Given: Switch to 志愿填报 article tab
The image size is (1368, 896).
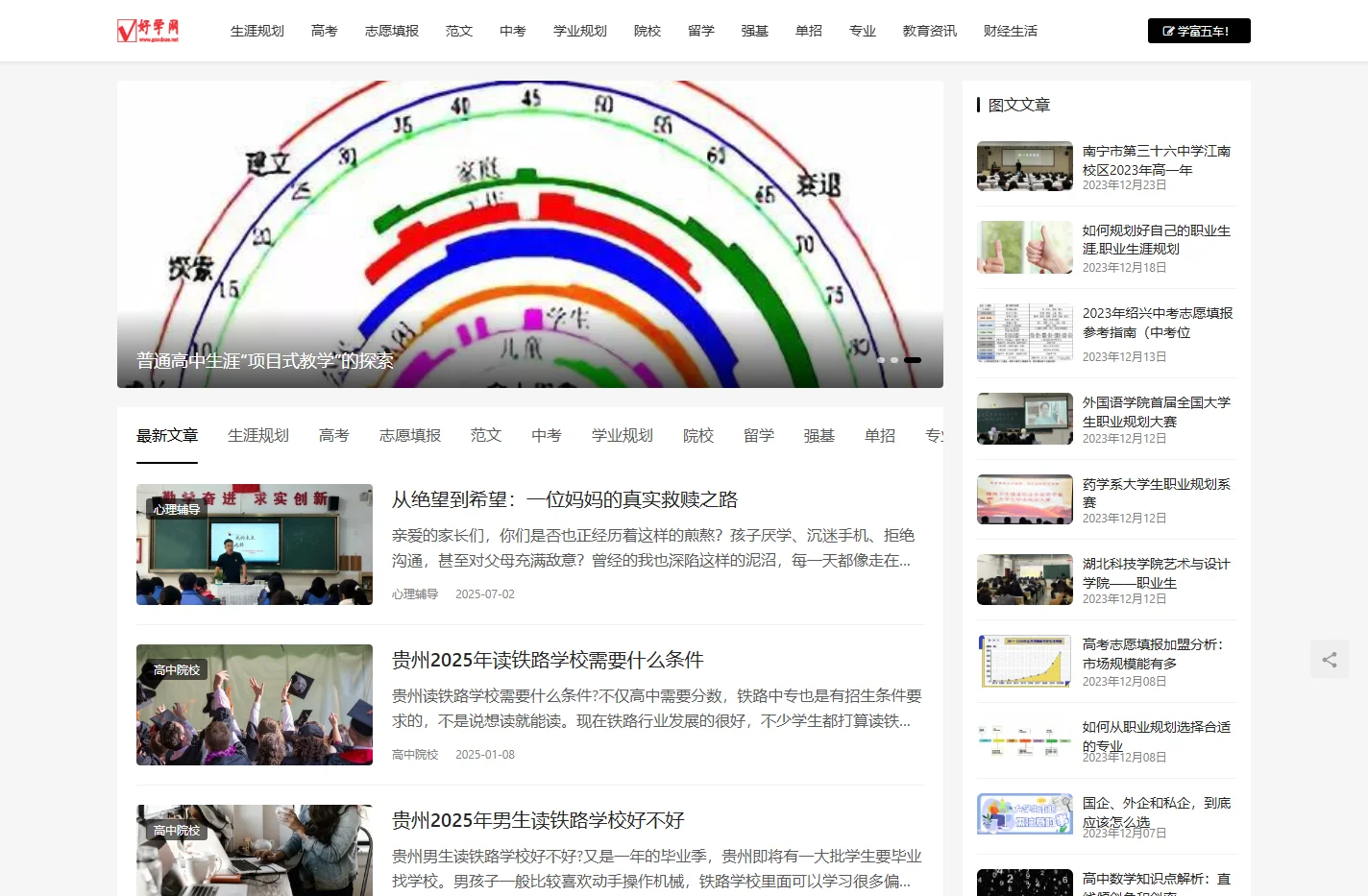Looking at the screenshot, I should click(x=410, y=435).
